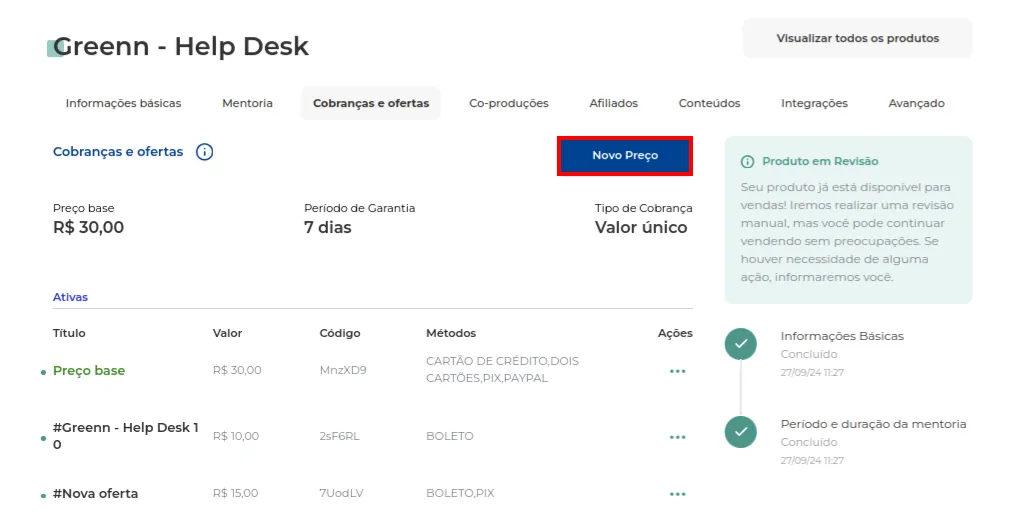Image resolution: width=1029 pixels, height=521 pixels.
Task: Open the Avançado tab
Action: 917,104
